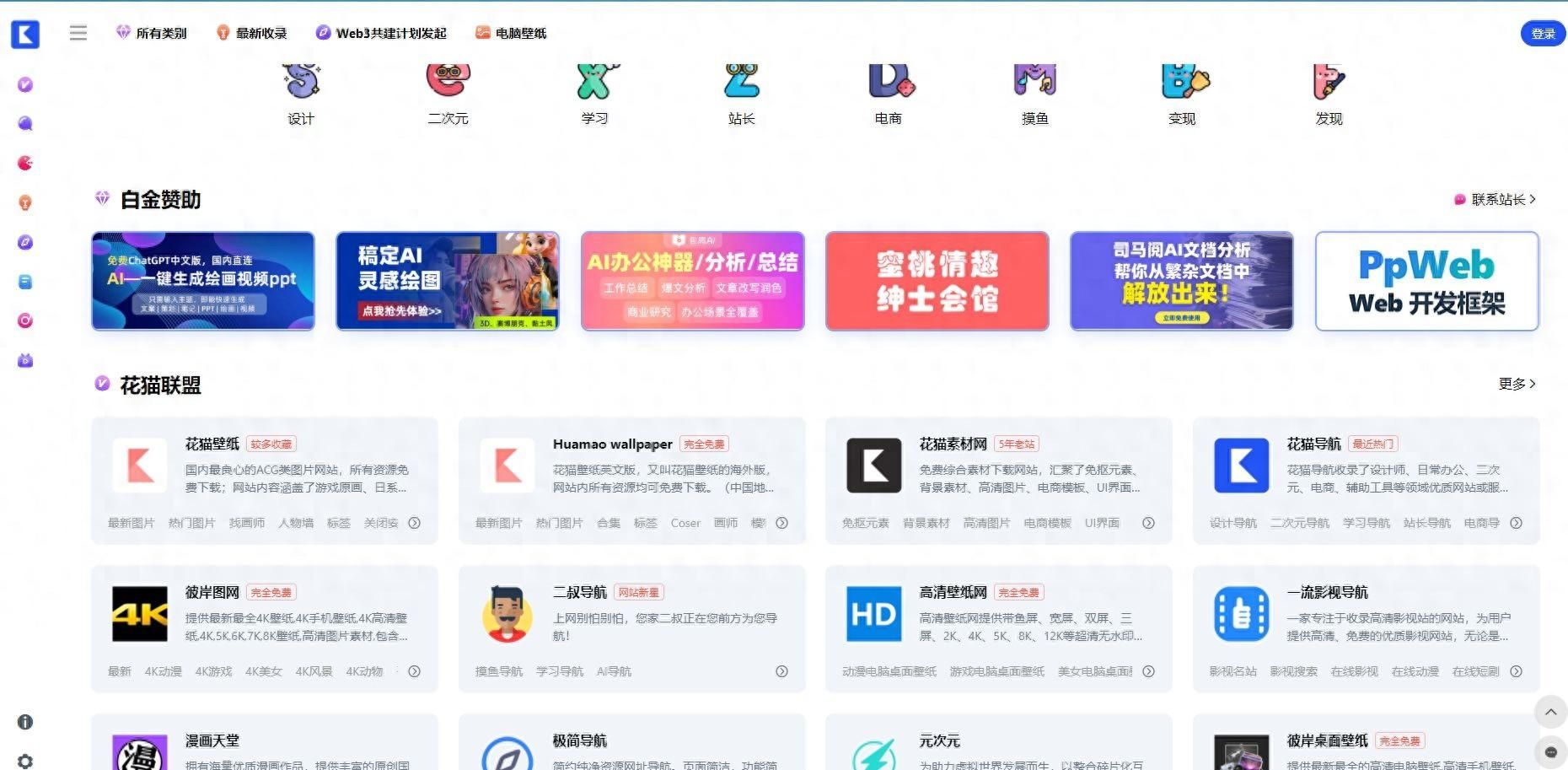Click the info icon in left sidebar

(x=25, y=722)
